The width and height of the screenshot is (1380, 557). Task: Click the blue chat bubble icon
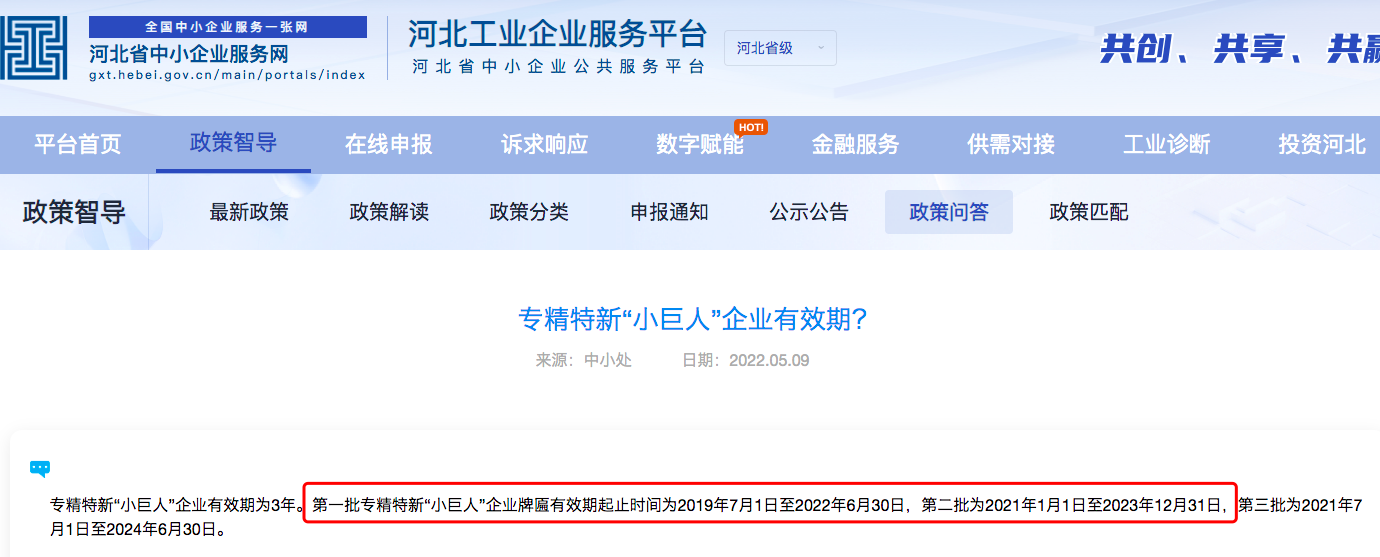pyautogui.click(x=40, y=468)
